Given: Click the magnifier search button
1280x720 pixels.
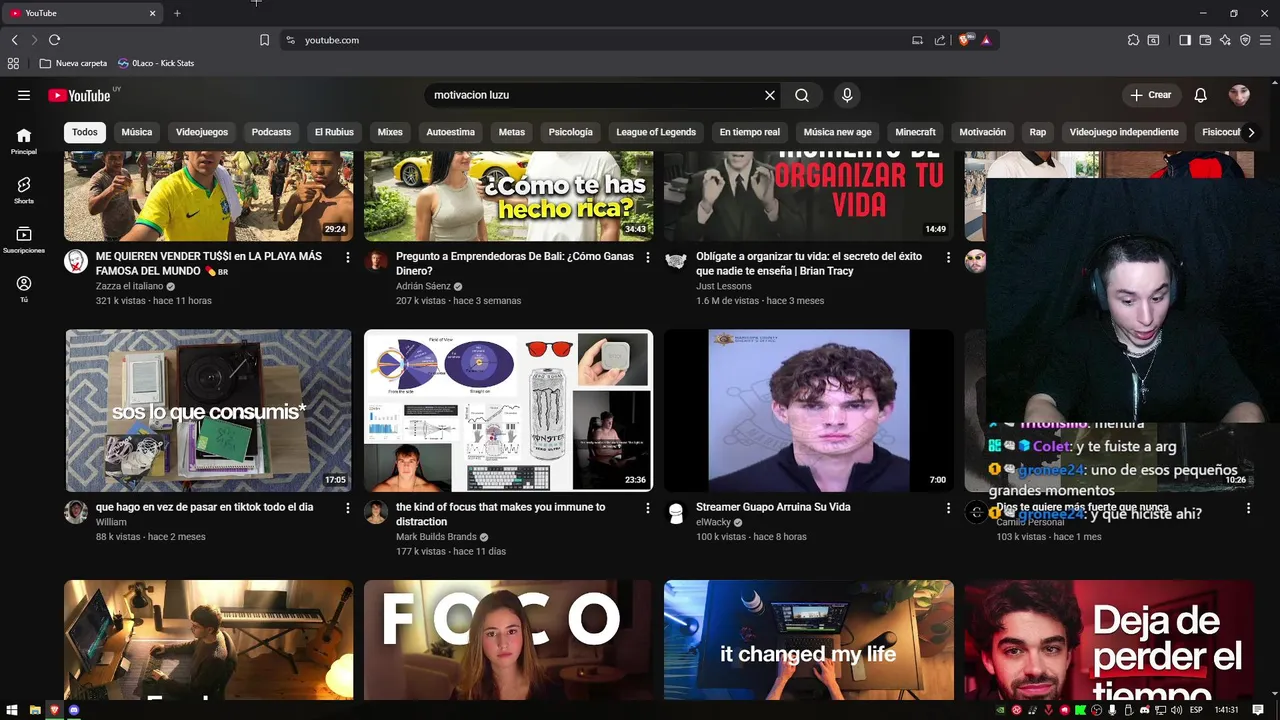Looking at the screenshot, I should (x=802, y=95).
